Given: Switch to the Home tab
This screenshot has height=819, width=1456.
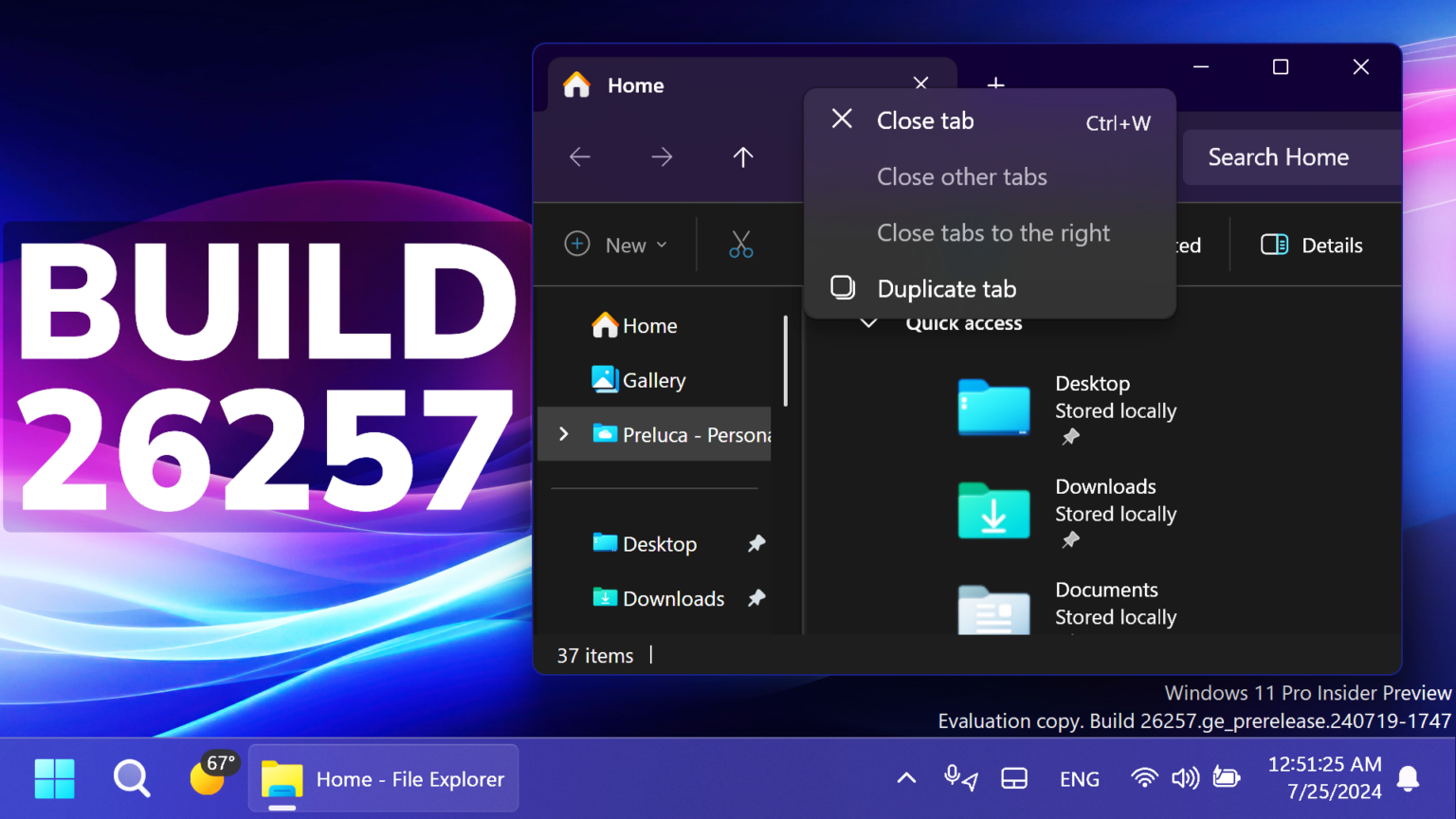Looking at the screenshot, I should 635,84.
